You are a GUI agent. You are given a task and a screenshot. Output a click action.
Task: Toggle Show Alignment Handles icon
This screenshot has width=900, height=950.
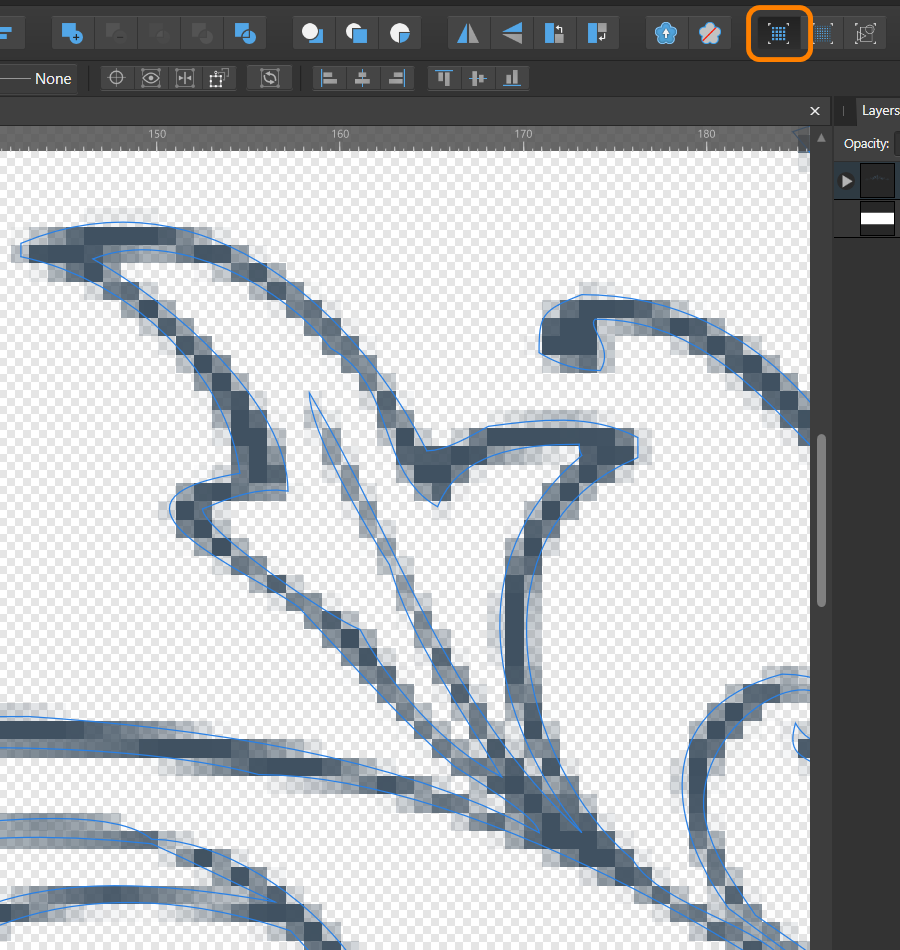(185, 78)
